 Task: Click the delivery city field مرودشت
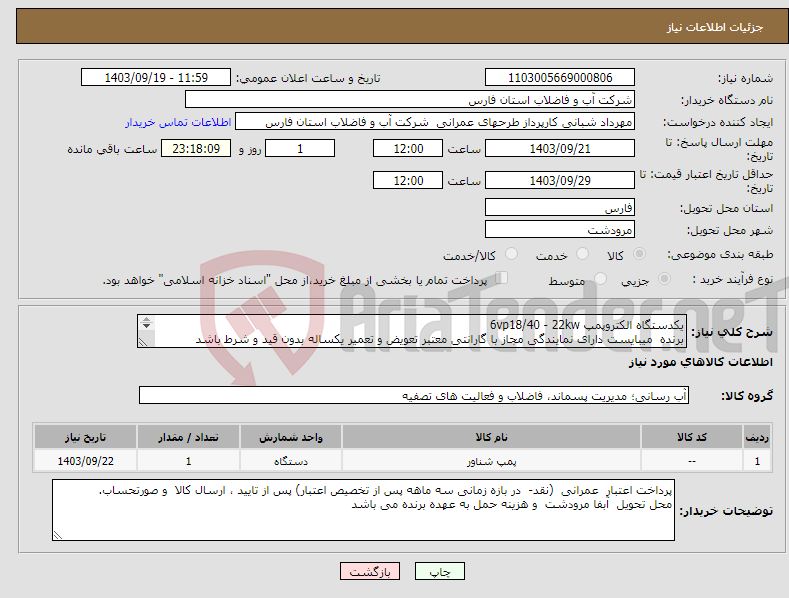tap(560, 230)
